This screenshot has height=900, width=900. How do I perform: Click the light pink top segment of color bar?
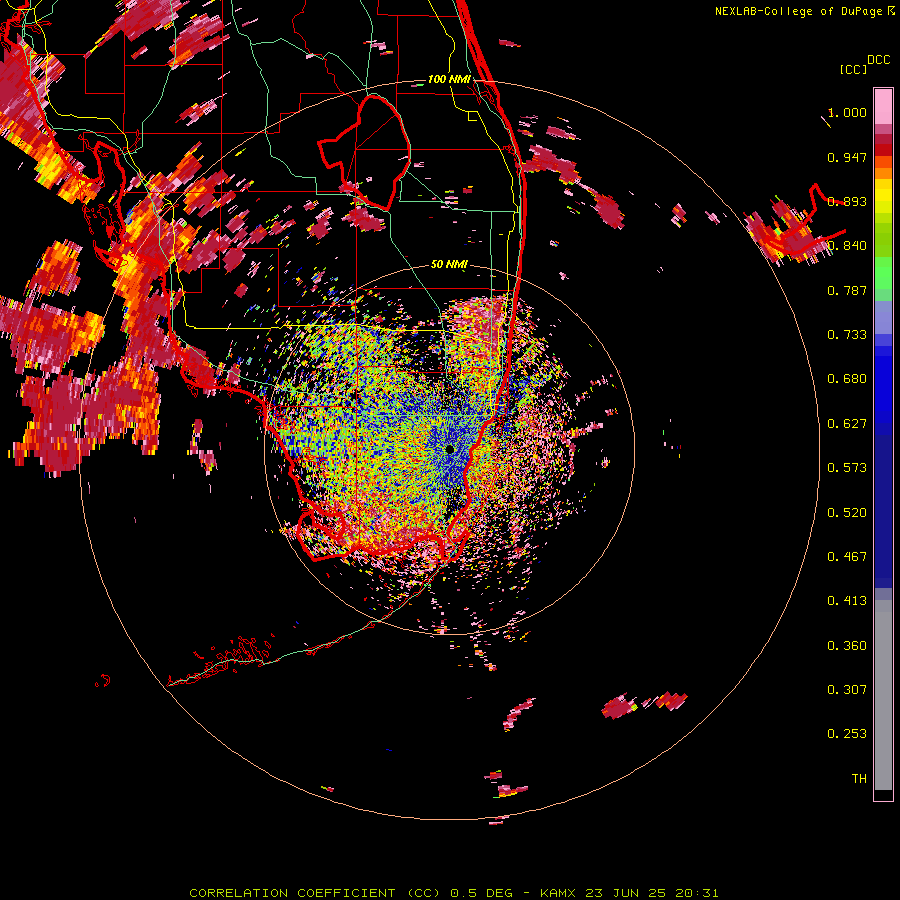point(883,106)
